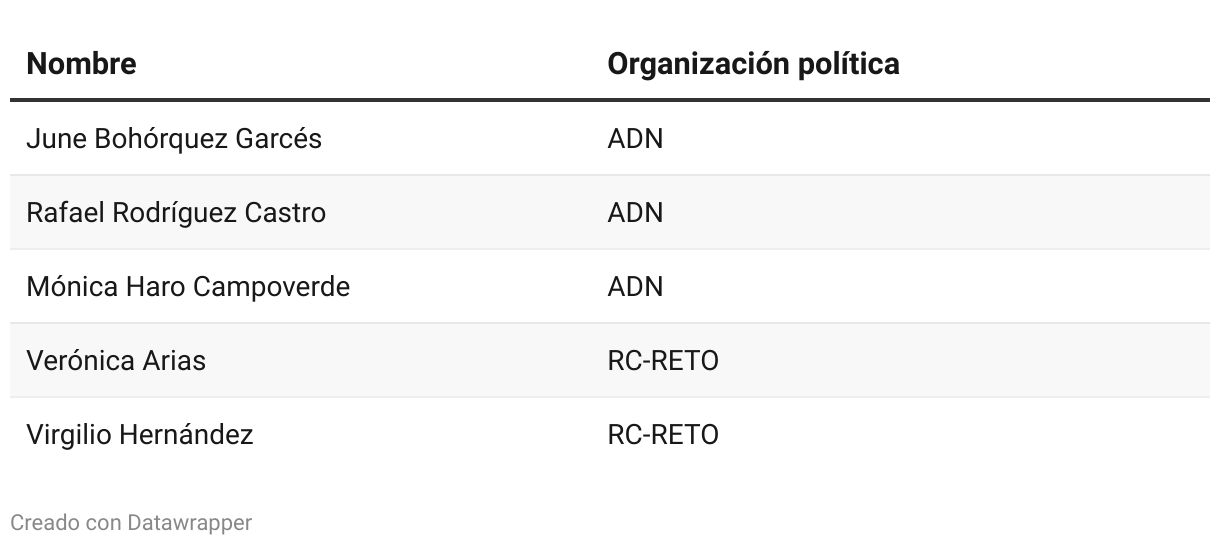Click the first name Virgilio
Screen dimensions: 1220x546
pos(69,435)
